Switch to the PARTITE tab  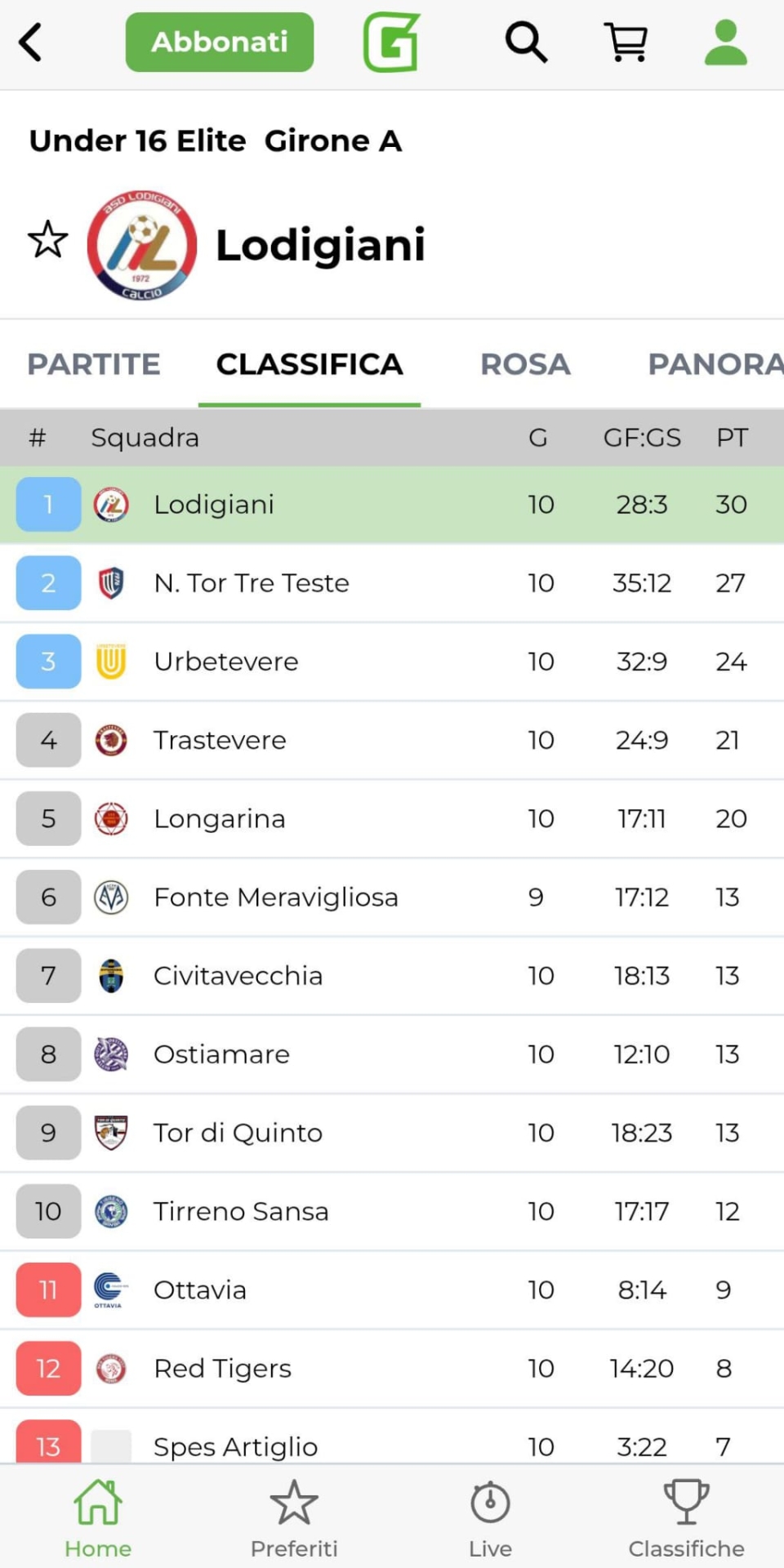pyautogui.click(x=94, y=364)
